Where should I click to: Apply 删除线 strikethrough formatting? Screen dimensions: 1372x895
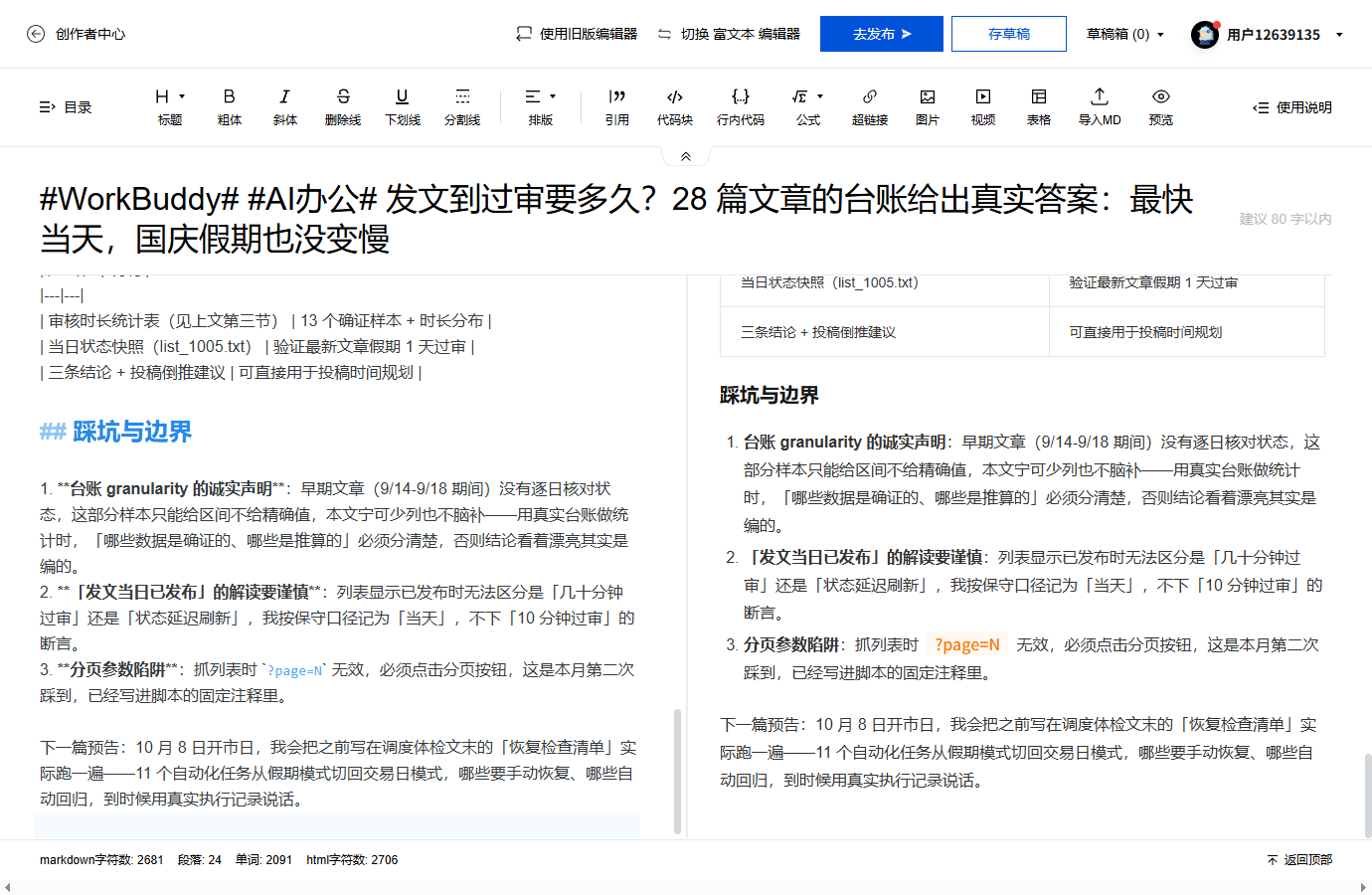tap(343, 106)
